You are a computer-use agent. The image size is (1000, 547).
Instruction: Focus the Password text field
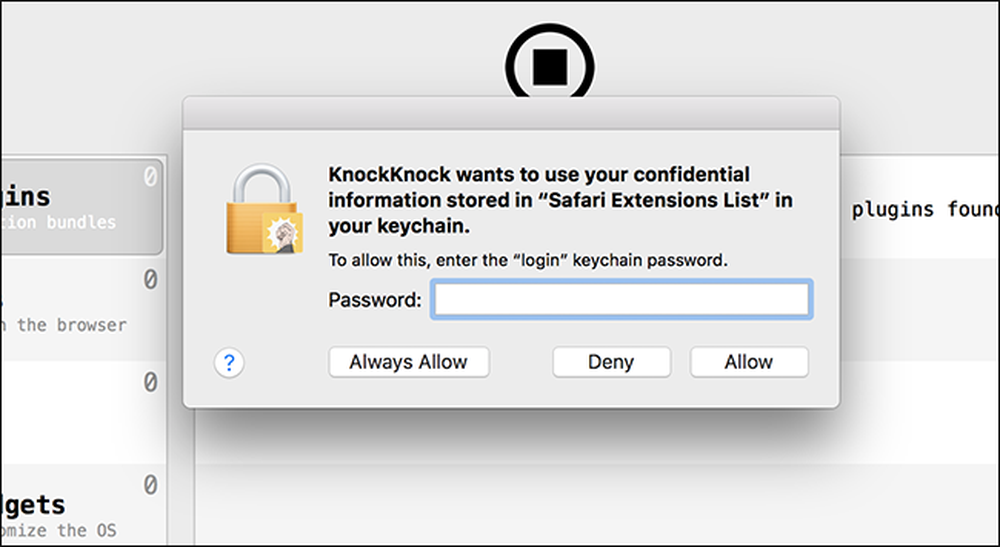[x=621, y=299]
